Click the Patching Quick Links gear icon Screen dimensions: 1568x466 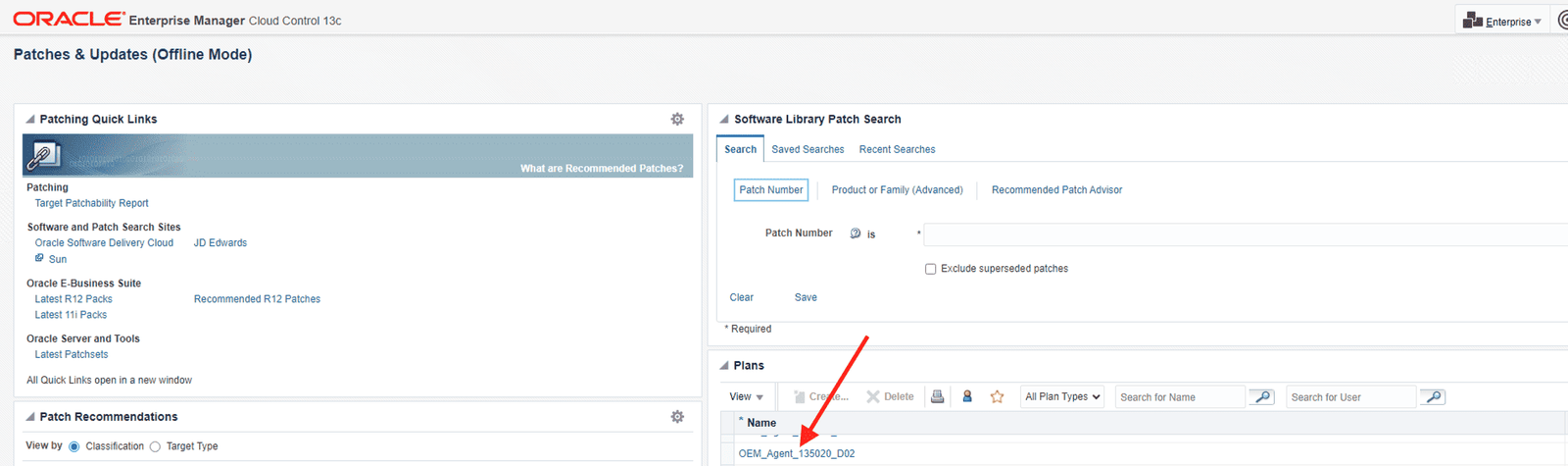click(677, 119)
